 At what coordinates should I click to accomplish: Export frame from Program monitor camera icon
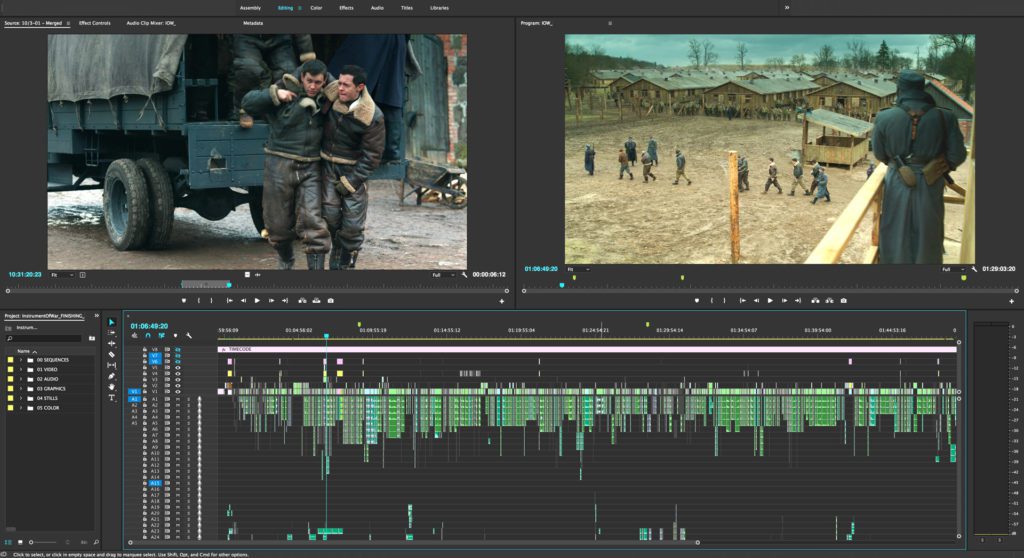coord(844,301)
